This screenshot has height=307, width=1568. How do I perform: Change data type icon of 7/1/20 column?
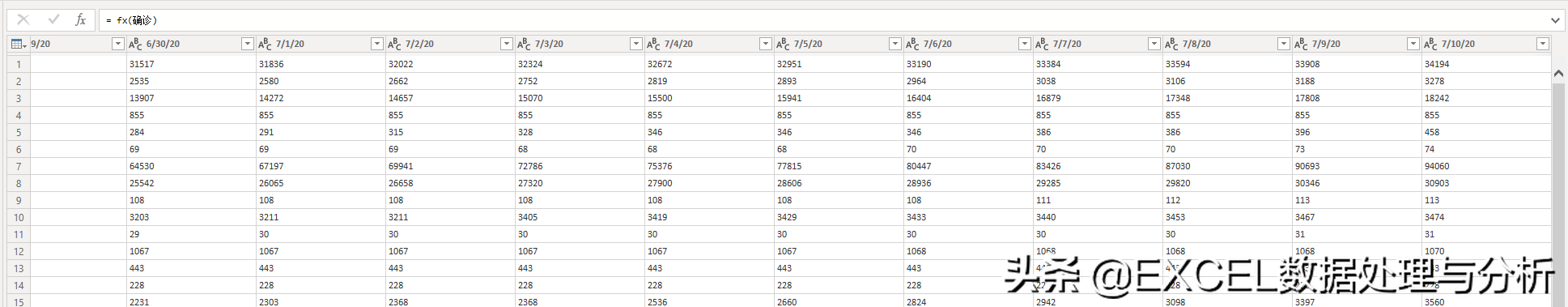[x=265, y=44]
